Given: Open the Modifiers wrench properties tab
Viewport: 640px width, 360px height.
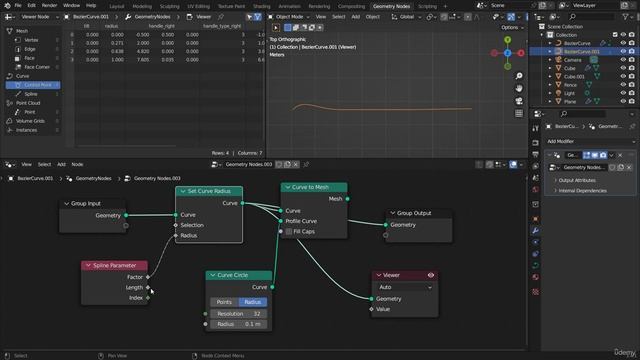Looking at the screenshot, I should tap(536, 231).
